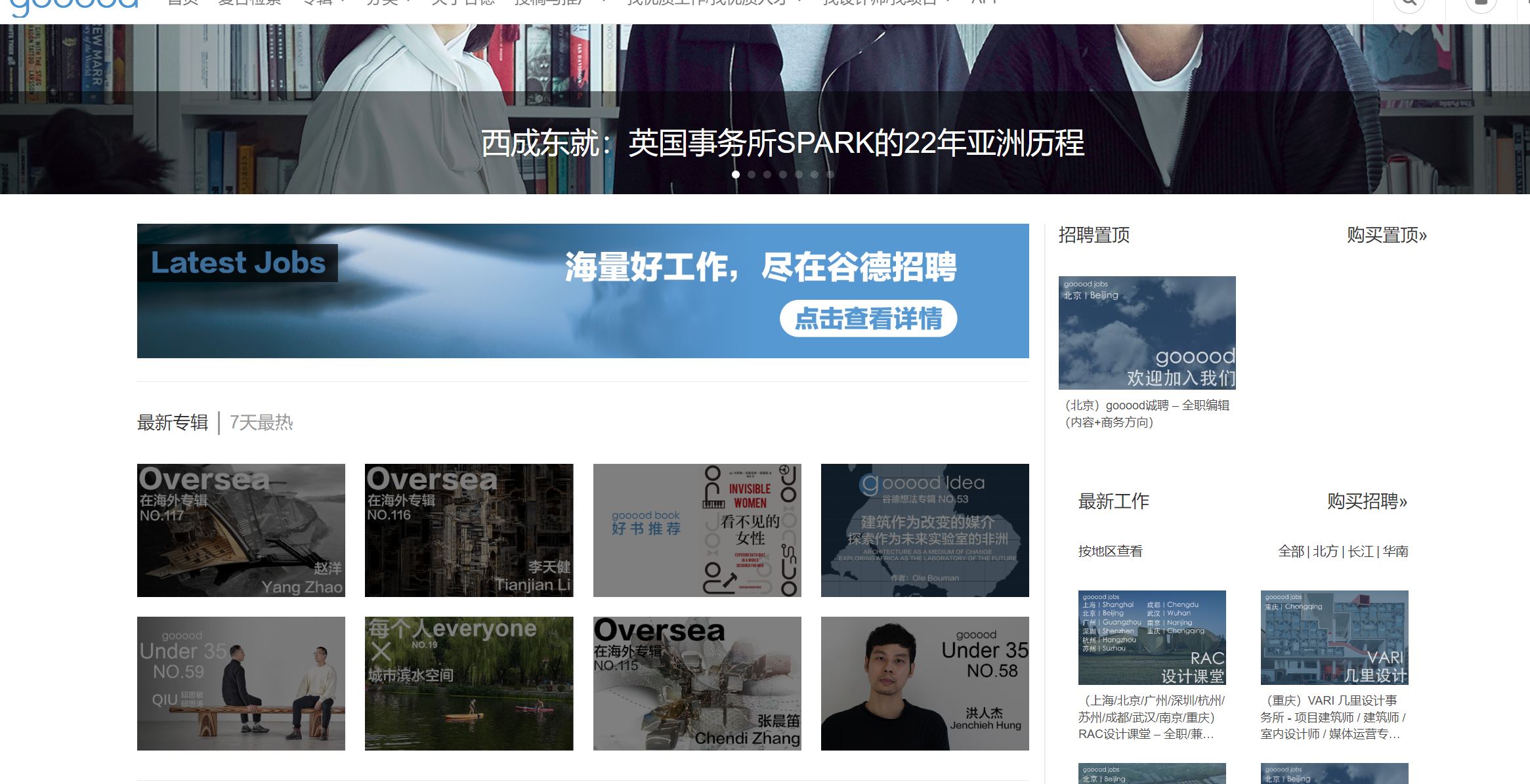This screenshot has width=1530, height=784.
Task: Click the 最新工作 heading
Action: (1114, 501)
